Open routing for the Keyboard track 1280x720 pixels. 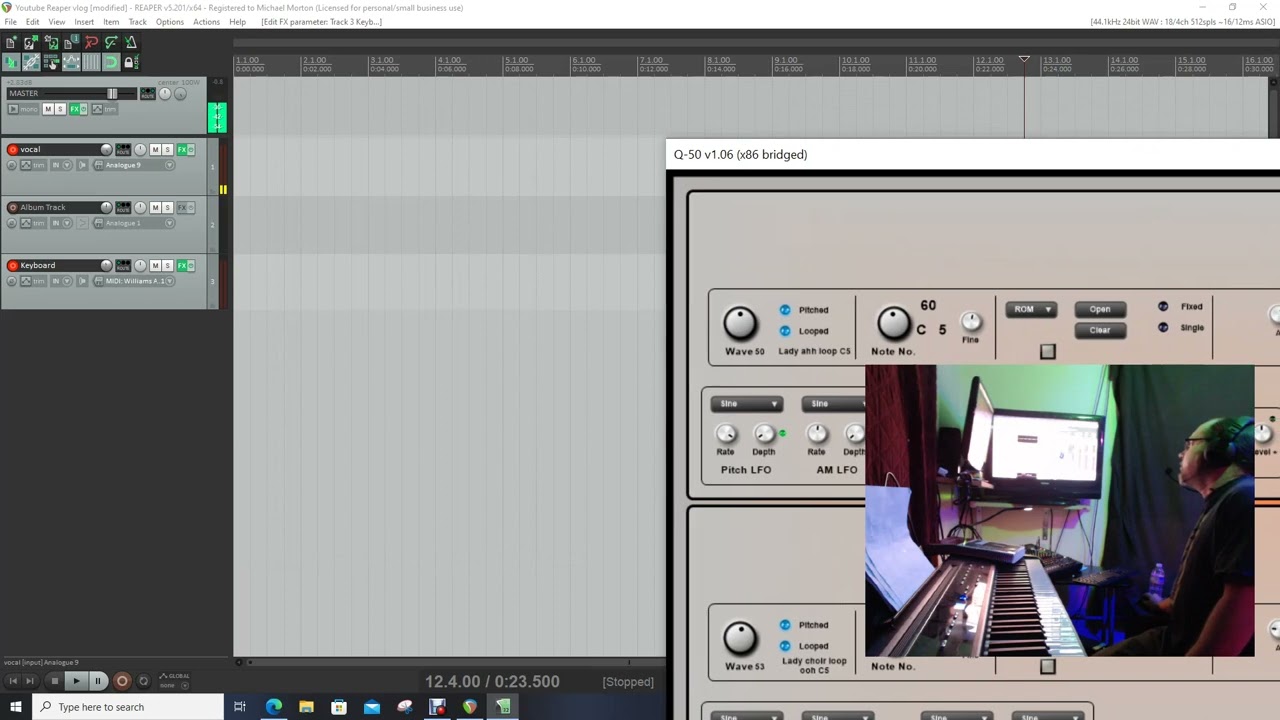[x=123, y=266]
